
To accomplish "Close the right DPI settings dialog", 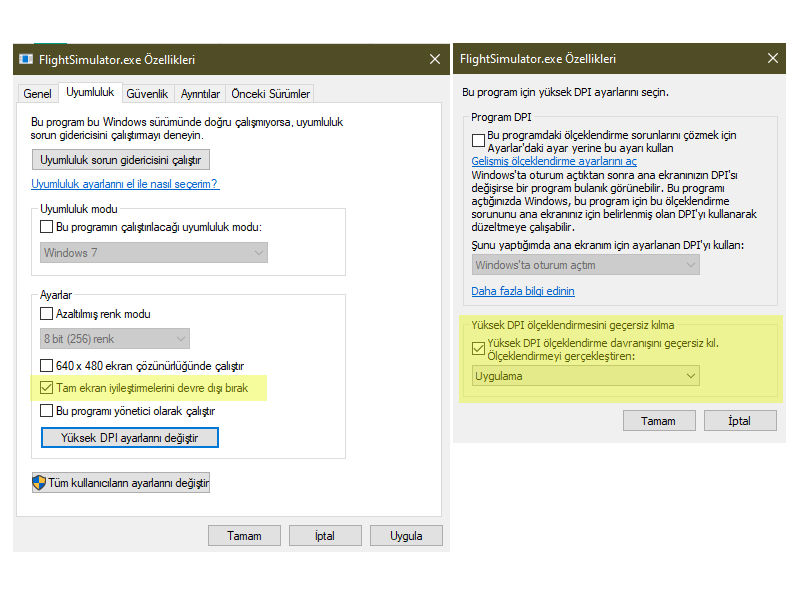I will pos(773,58).
